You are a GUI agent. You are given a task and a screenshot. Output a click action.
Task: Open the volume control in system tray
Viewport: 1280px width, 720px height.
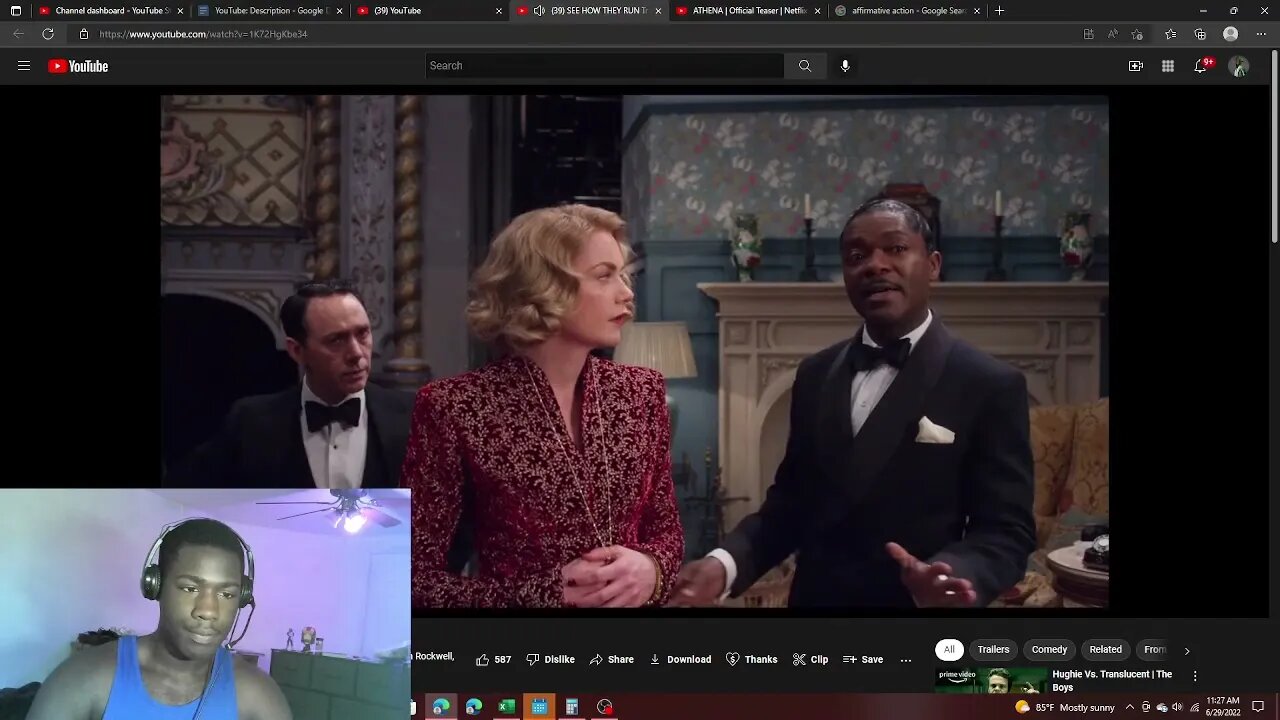1177,707
